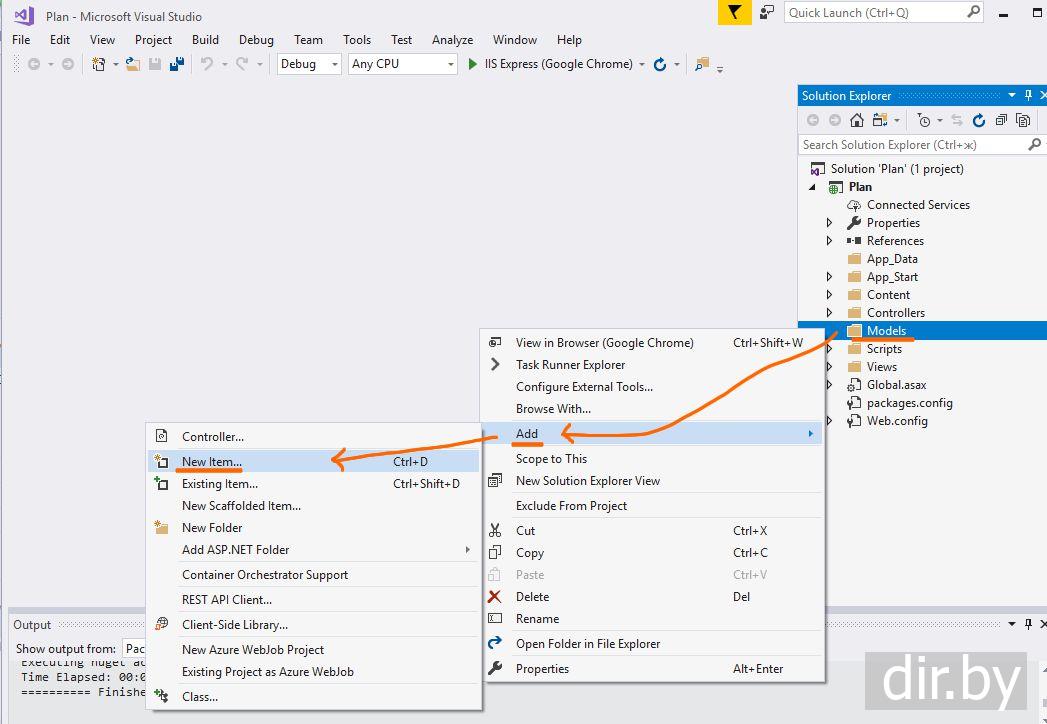Open the notifications flag icon
Image resolution: width=1047 pixels, height=724 pixels.
tap(735, 12)
